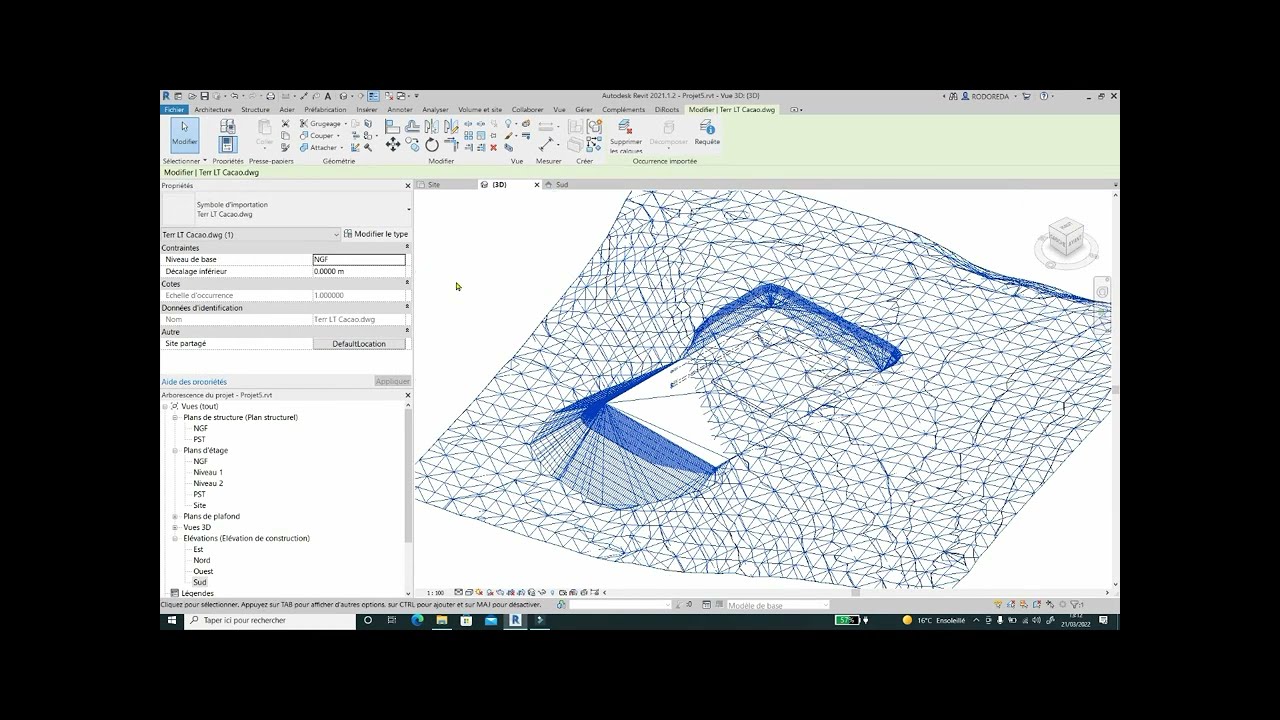Select the Nord elevation in tree

pyautogui.click(x=202, y=560)
